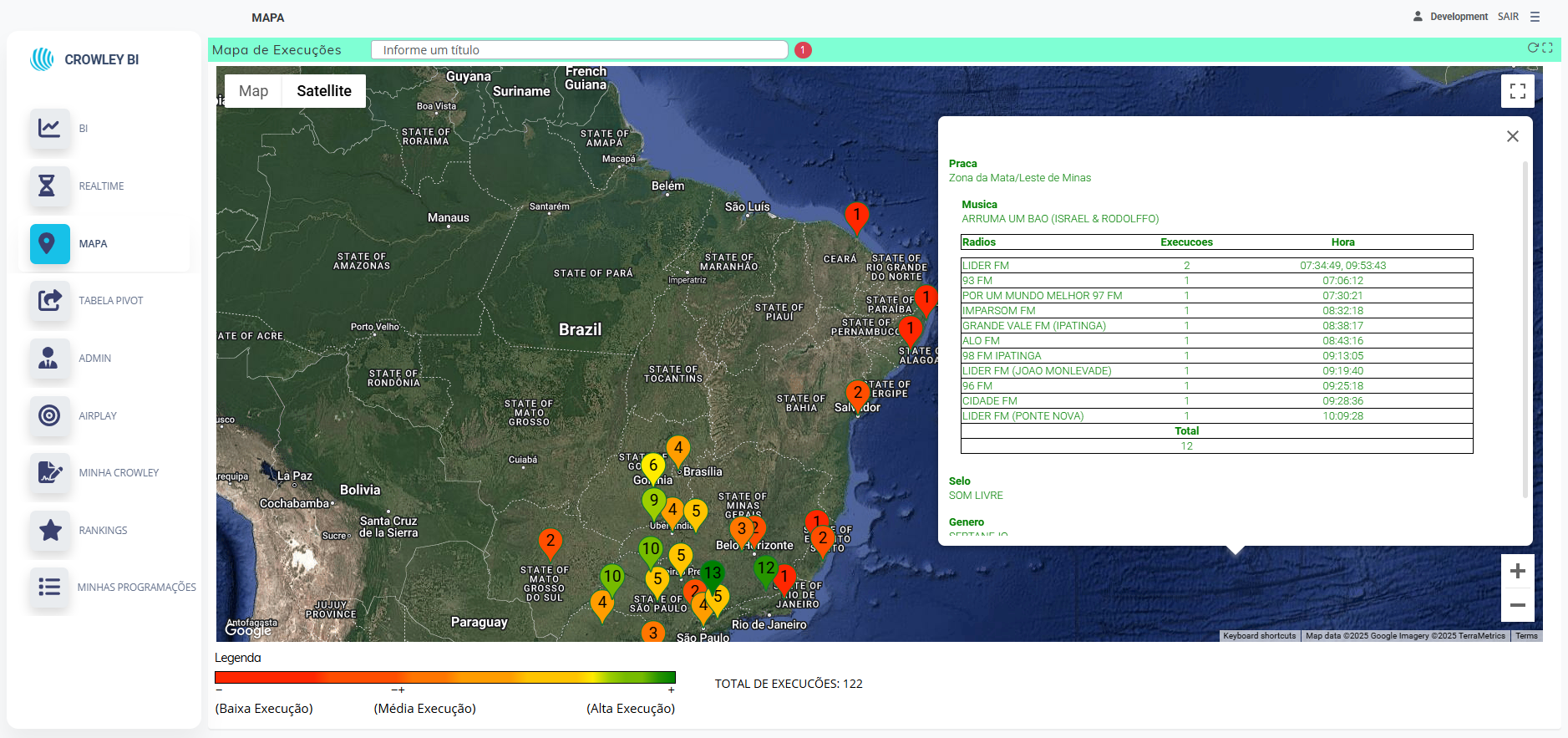Image resolution: width=1568 pixels, height=738 pixels.
Task: Open the Rankings star icon
Action: (x=49, y=530)
